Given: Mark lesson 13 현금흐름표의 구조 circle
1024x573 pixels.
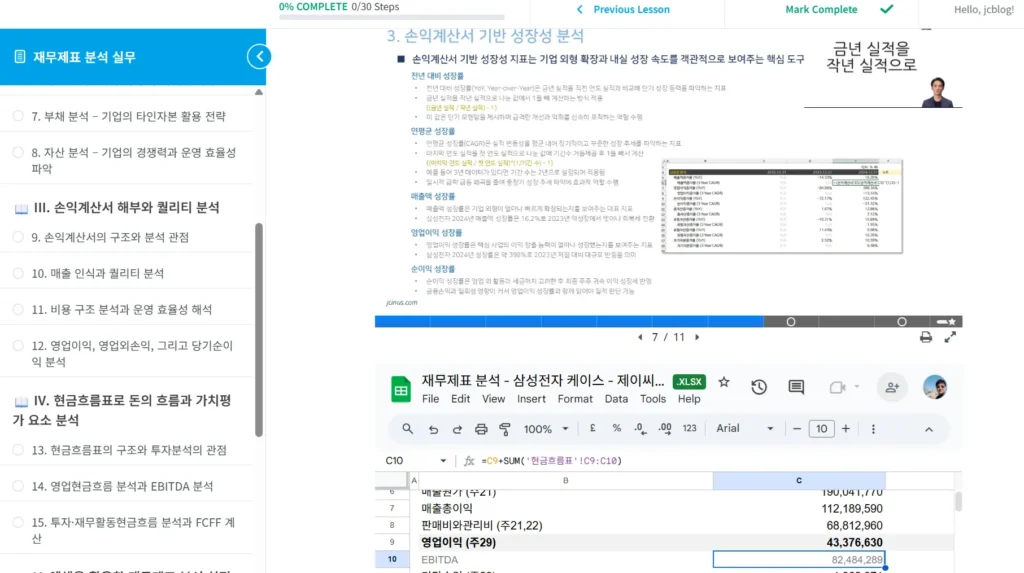Looking at the screenshot, I should pyautogui.click(x=18, y=450).
